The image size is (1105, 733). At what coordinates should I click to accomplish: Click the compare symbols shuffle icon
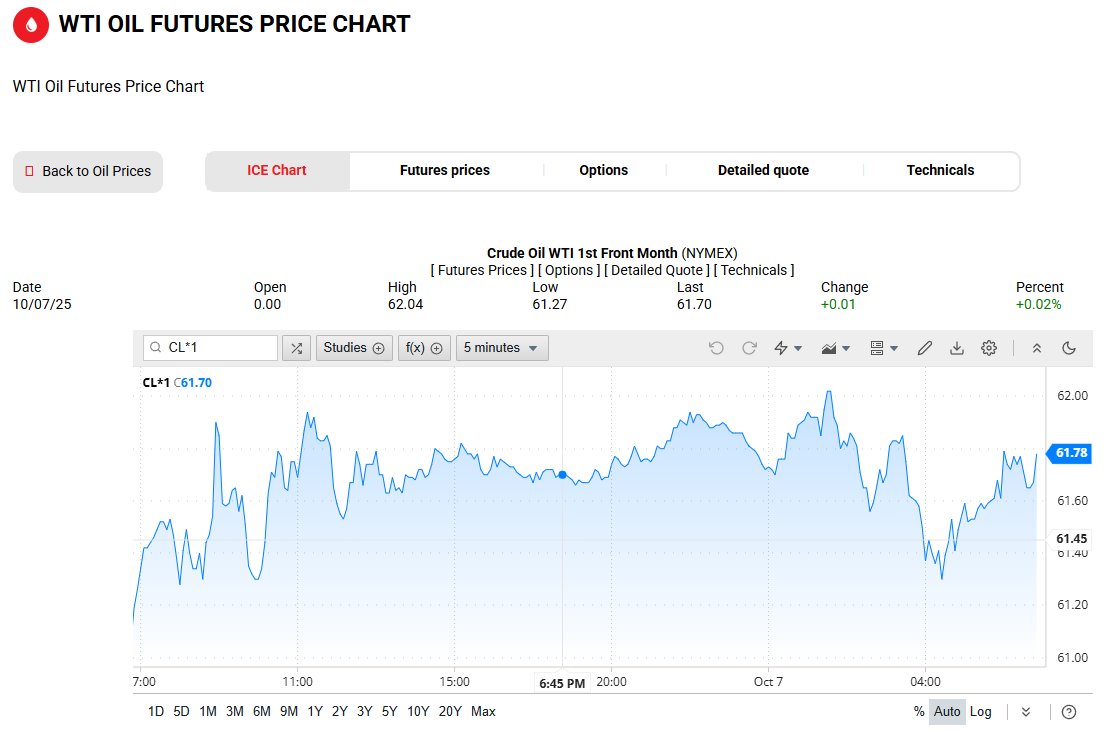(296, 348)
